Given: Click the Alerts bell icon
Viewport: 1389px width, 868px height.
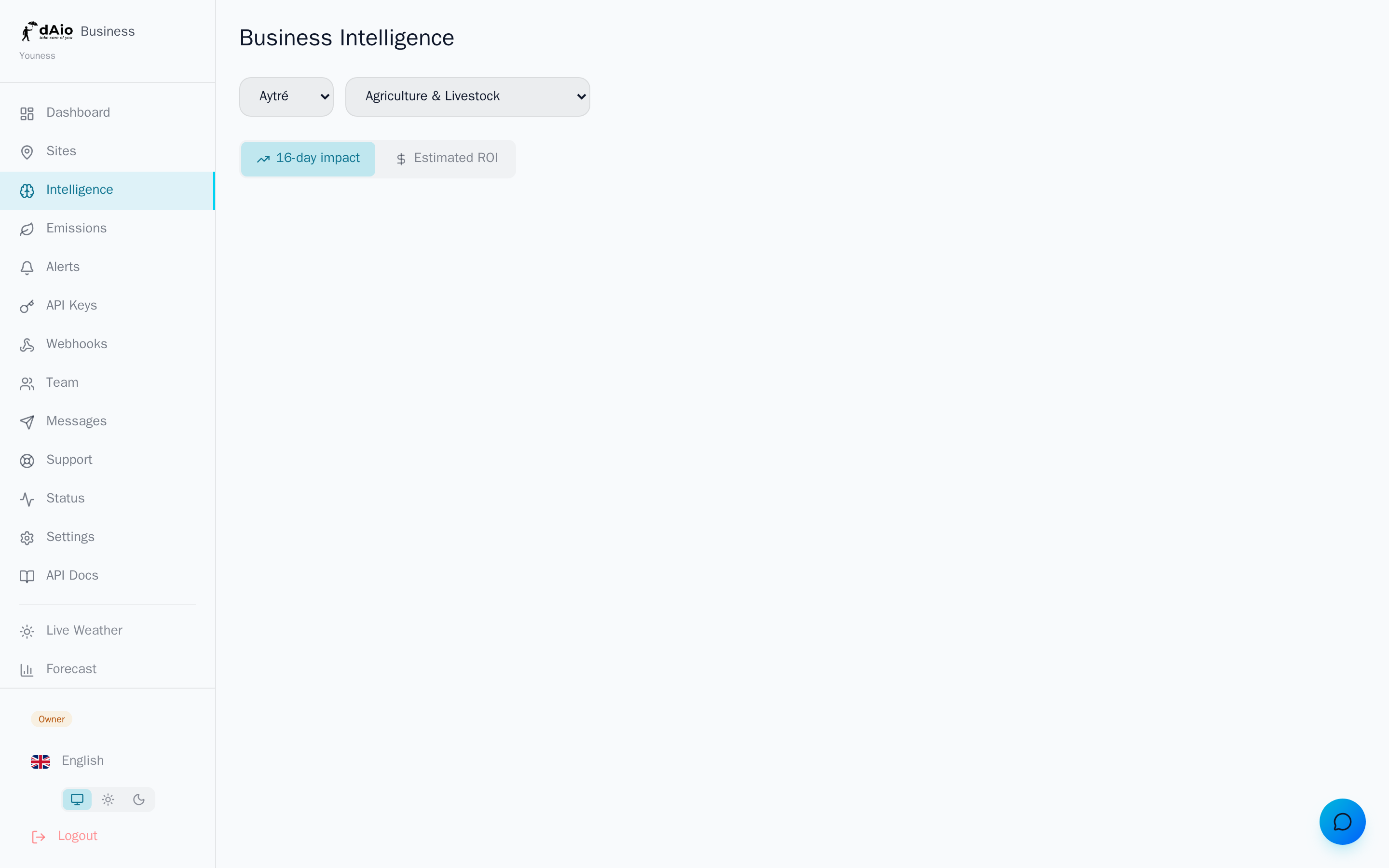Looking at the screenshot, I should point(27,268).
